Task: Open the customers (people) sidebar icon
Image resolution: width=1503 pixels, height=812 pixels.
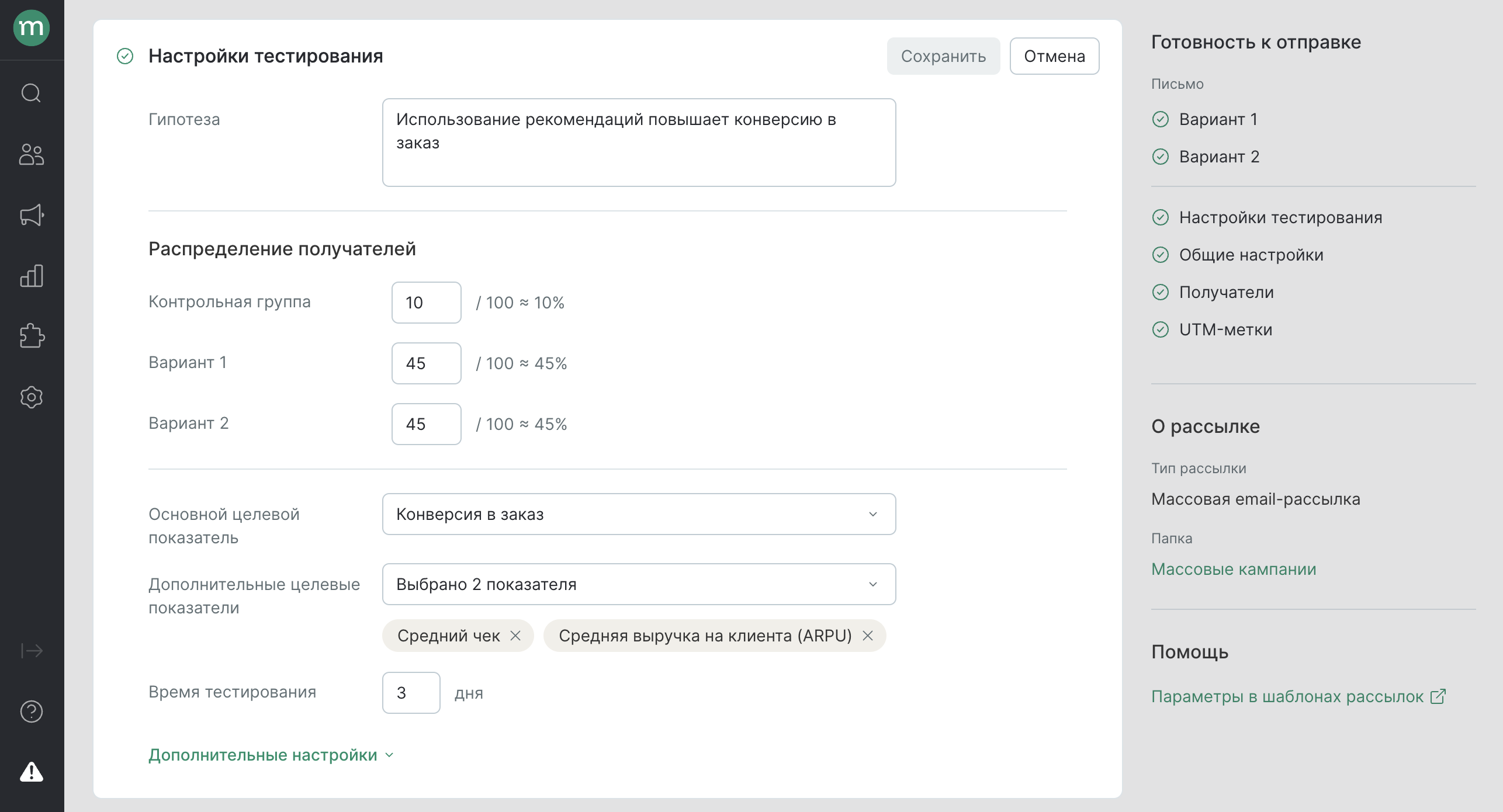Action: coord(32,155)
